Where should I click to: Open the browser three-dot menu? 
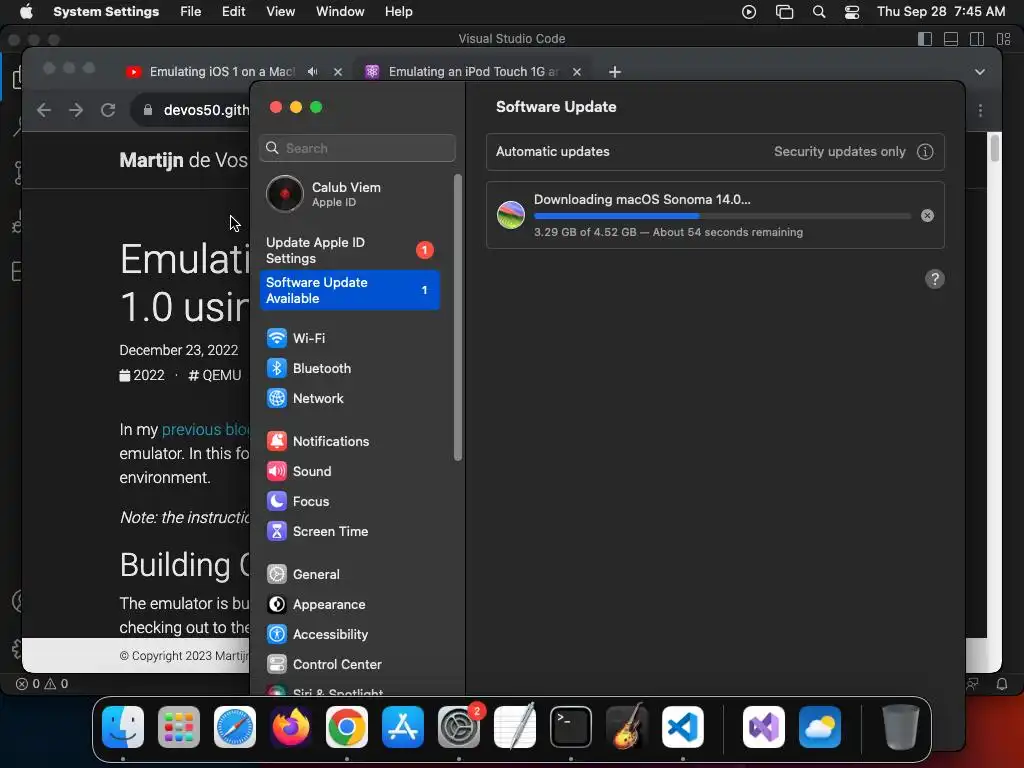click(x=980, y=111)
